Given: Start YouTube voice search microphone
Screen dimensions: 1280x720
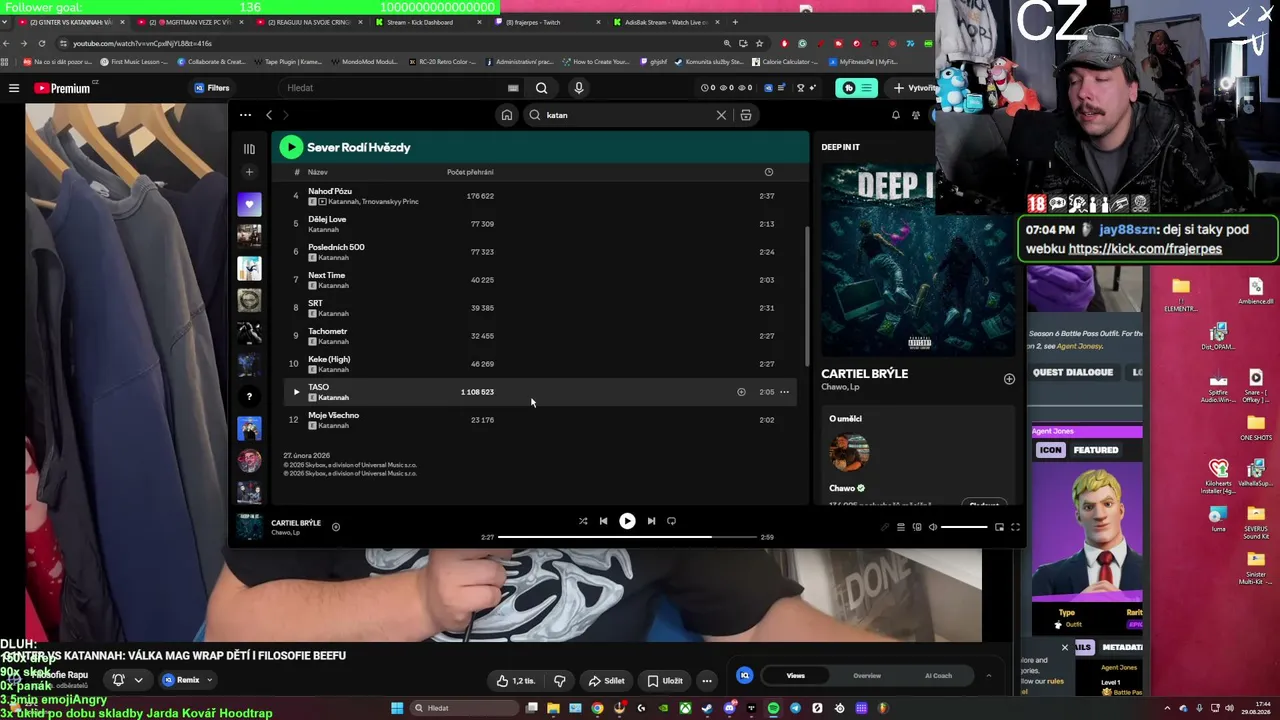Looking at the screenshot, I should (578, 88).
